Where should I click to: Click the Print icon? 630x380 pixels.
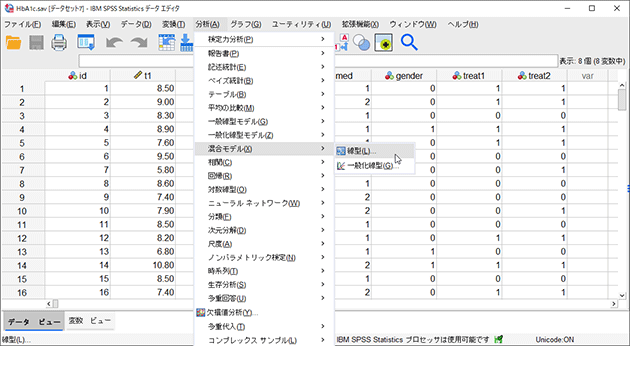[59, 43]
